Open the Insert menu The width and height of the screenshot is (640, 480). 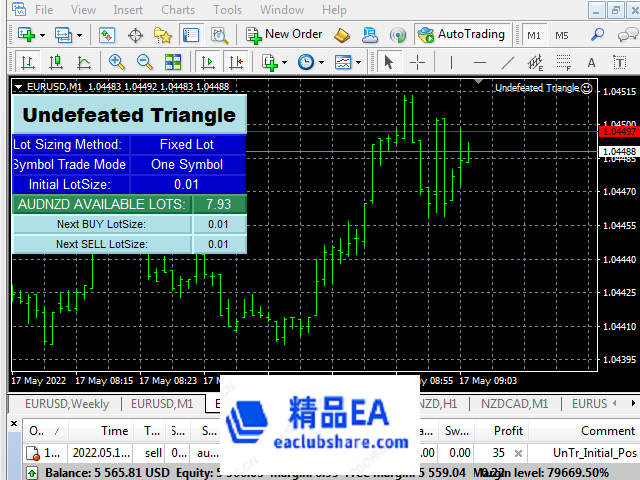[128, 9]
